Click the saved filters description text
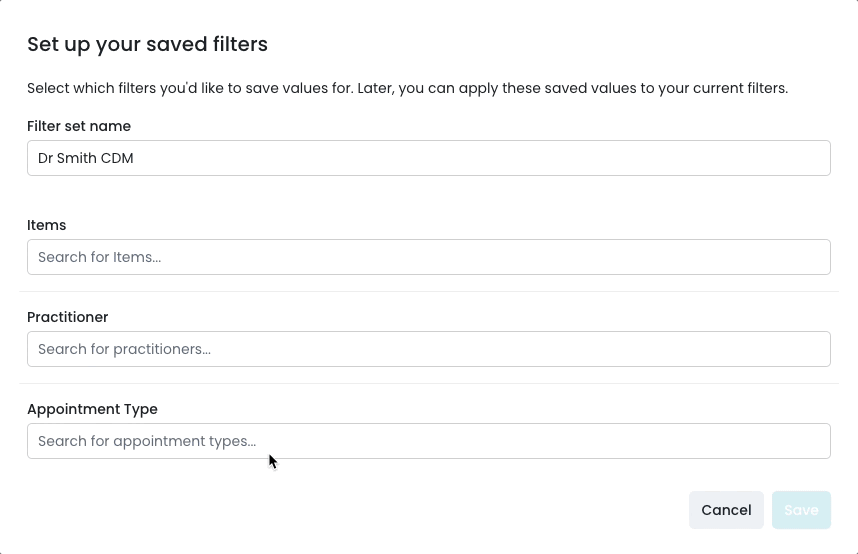Screen dimensions: 858x554 [407, 88]
